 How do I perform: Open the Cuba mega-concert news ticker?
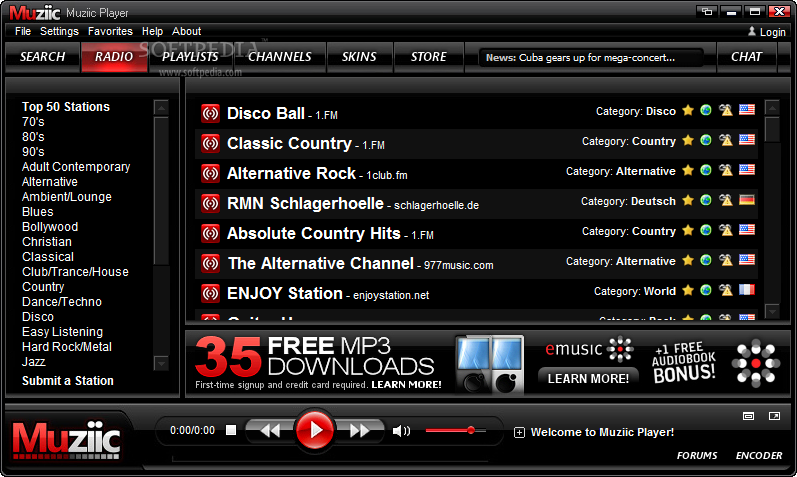[x=590, y=58]
